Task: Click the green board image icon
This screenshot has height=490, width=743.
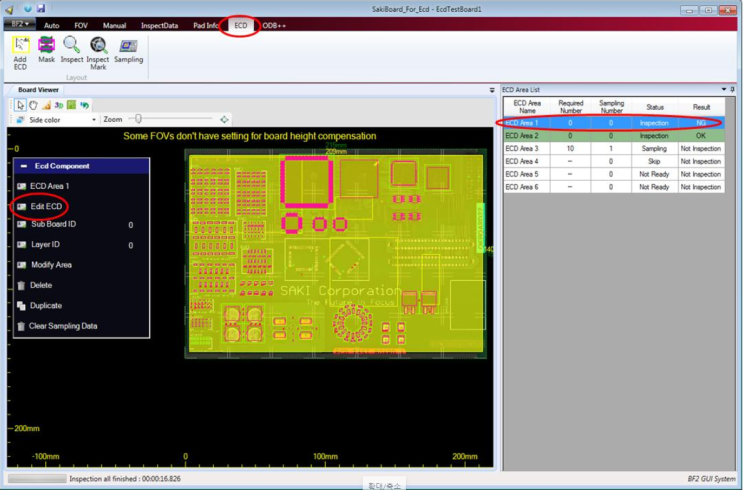Action: [x=72, y=105]
